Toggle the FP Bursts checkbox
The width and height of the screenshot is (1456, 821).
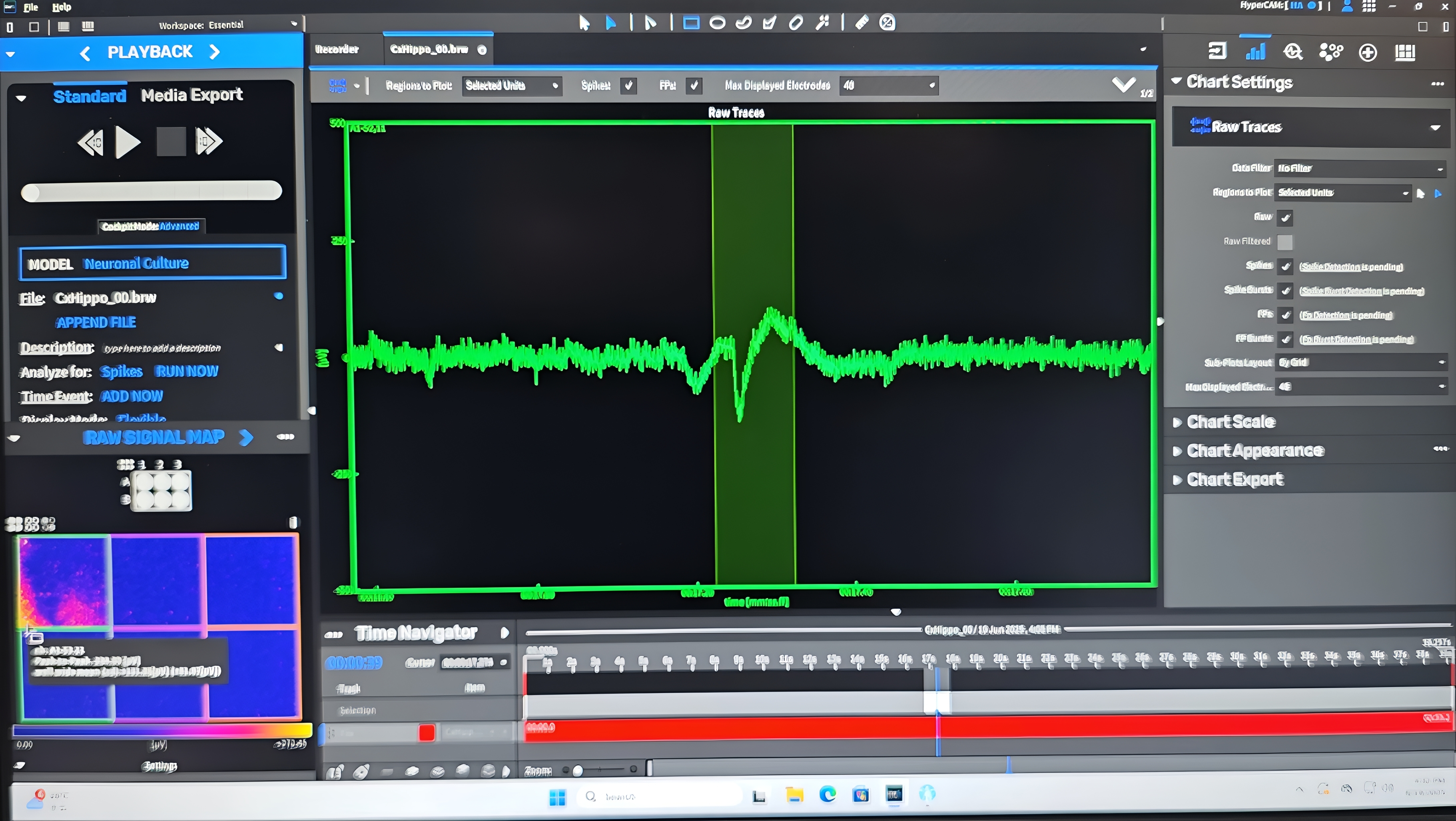pos(1285,339)
